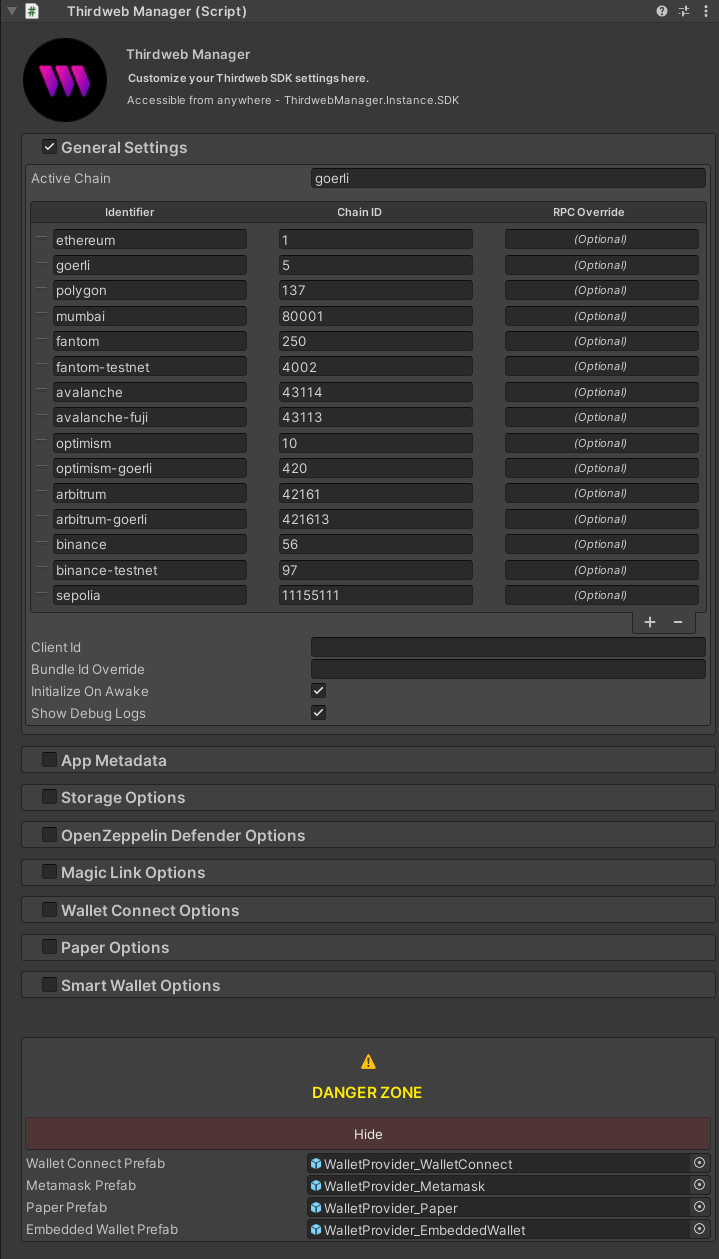The width and height of the screenshot is (719, 1259).
Task: Open the component presets icon
Action: pyautogui.click(x=684, y=11)
